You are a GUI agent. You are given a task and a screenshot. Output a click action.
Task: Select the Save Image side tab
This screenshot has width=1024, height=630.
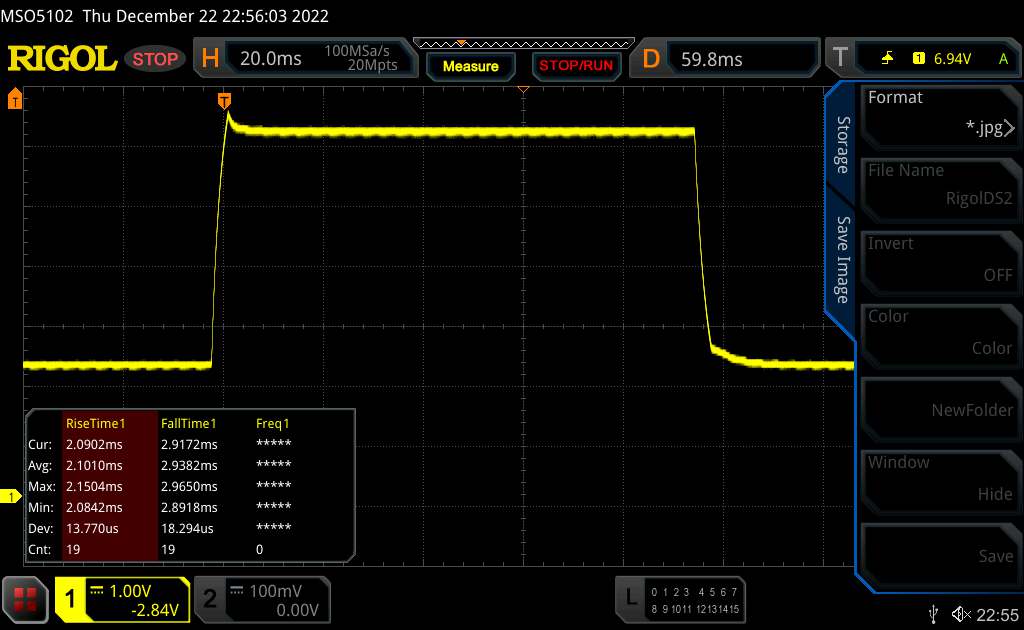click(842, 260)
